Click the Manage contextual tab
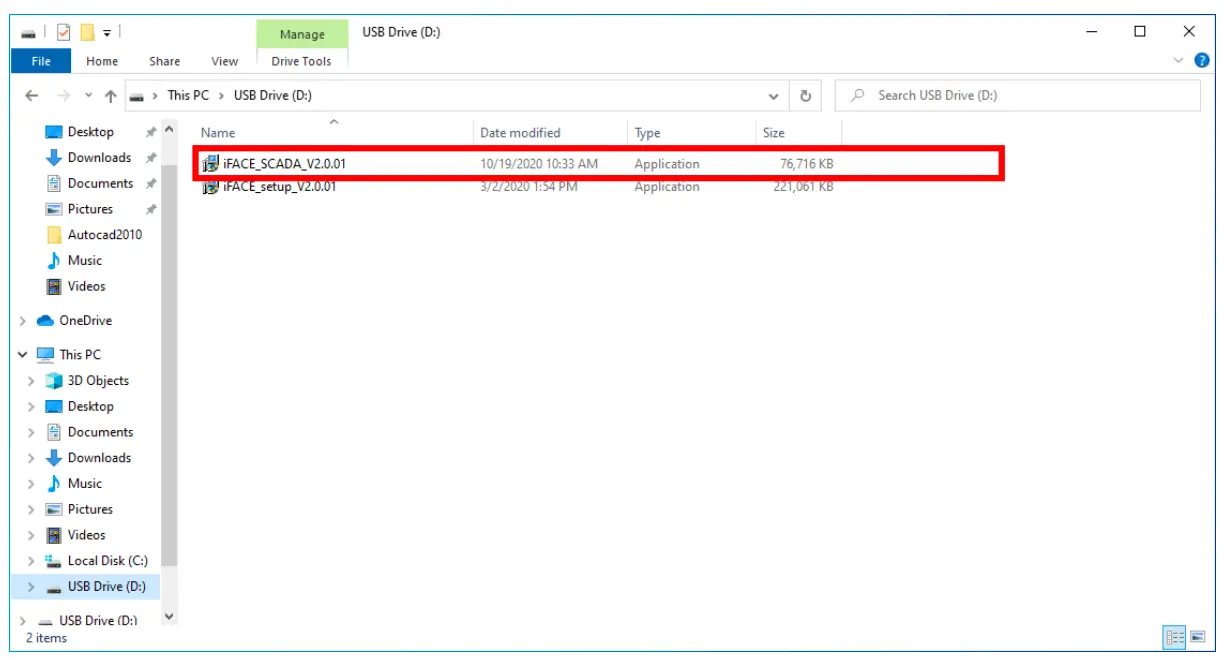1223x660 pixels. tap(301, 34)
